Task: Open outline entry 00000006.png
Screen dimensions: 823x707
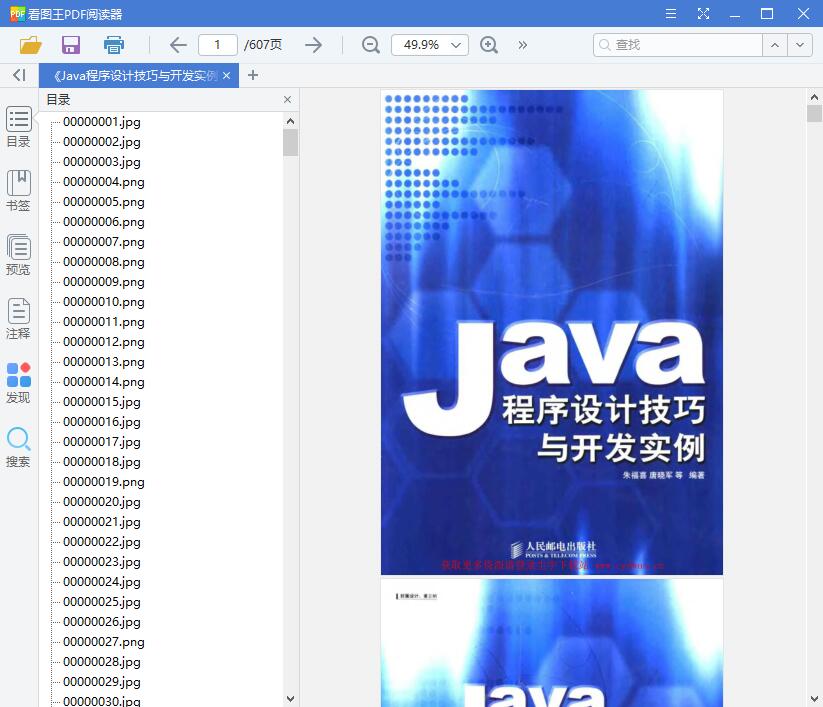Action: point(104,221)
